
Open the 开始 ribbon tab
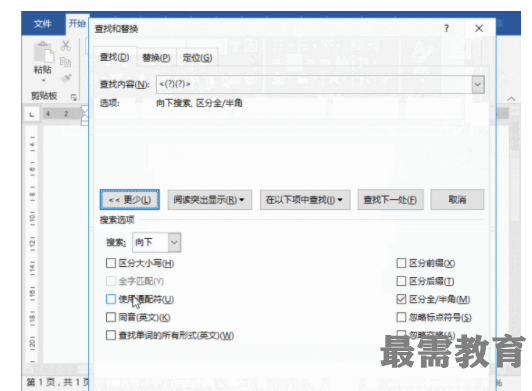pos(77,24)
